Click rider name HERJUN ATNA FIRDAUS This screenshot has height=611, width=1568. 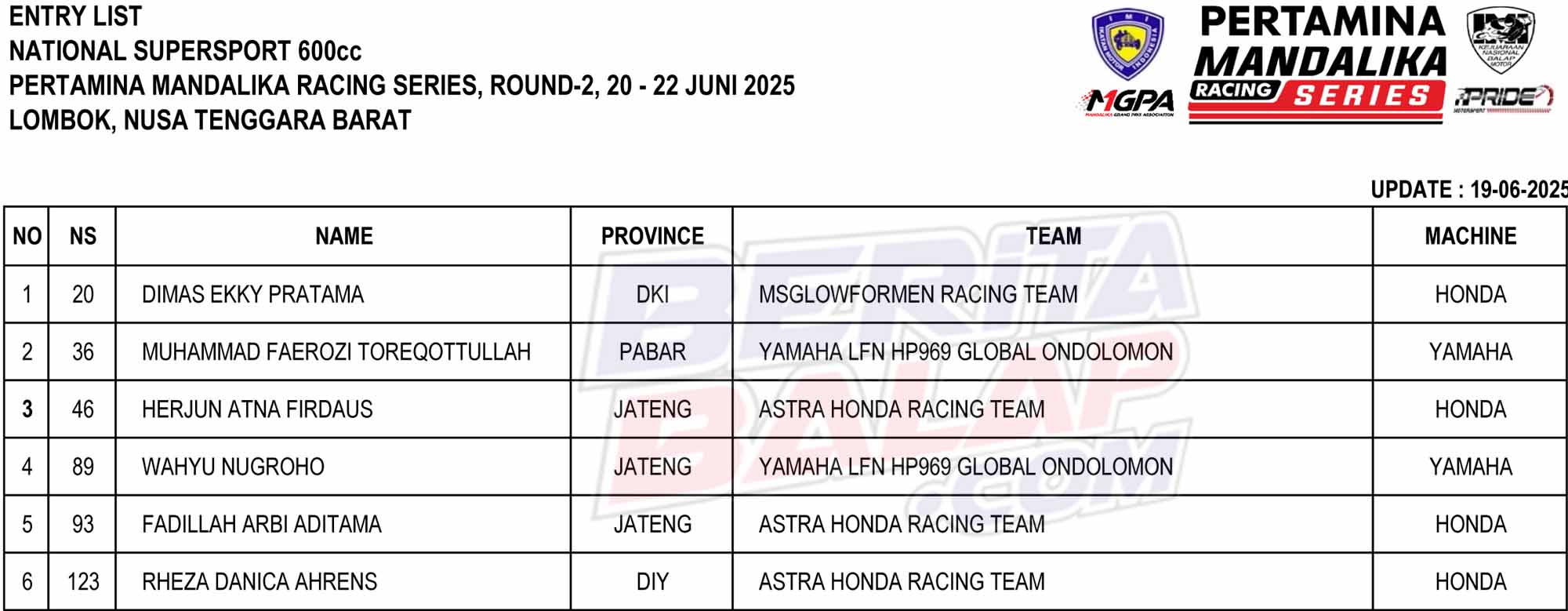[257, 409]
